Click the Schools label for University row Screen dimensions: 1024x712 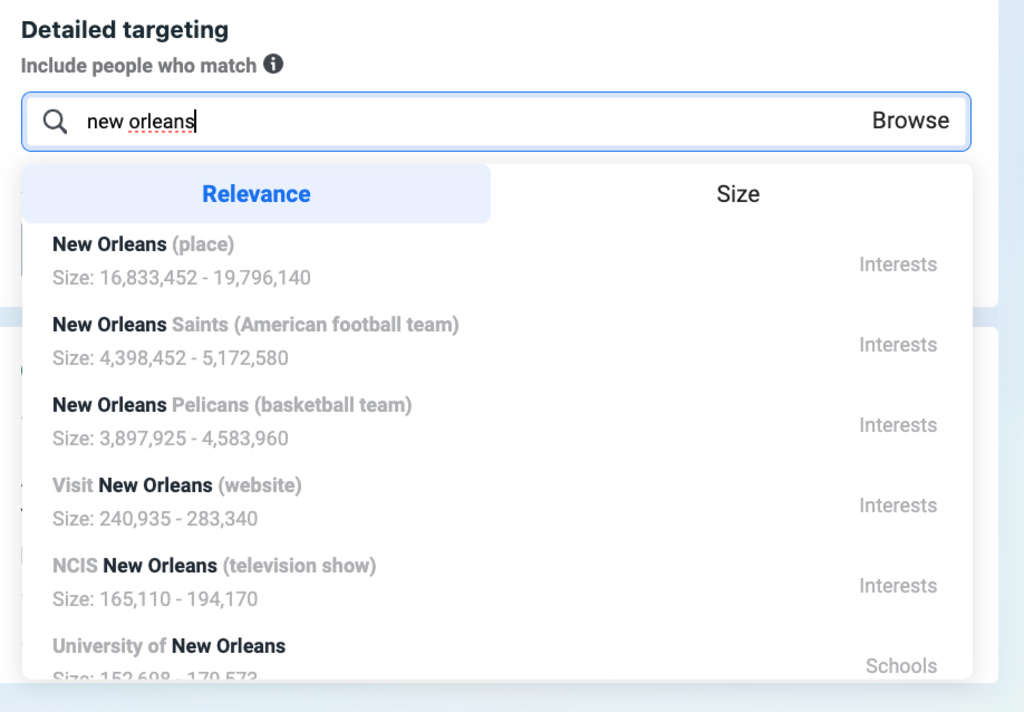tap(900, 666)
